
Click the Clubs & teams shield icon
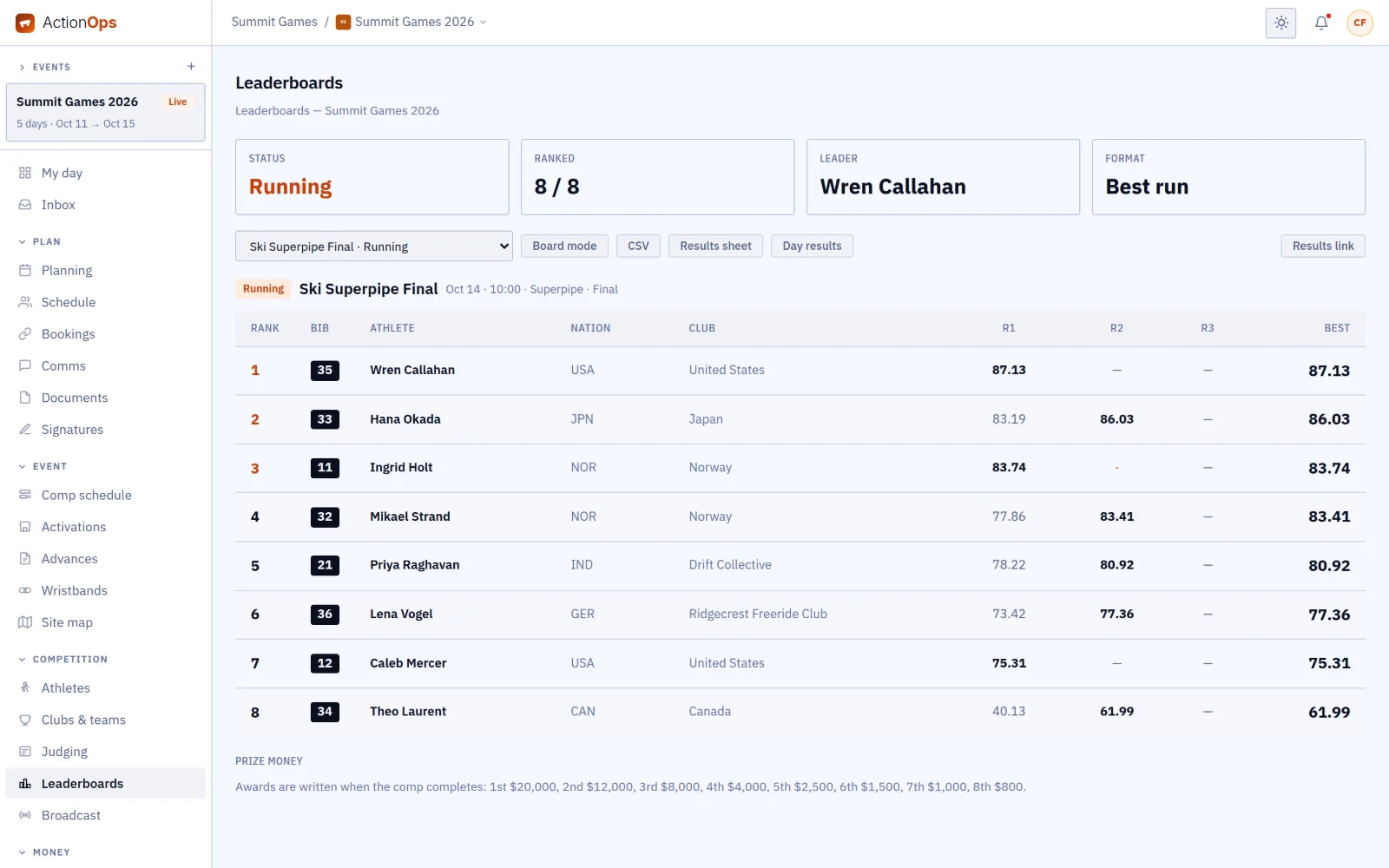point(25,720)
